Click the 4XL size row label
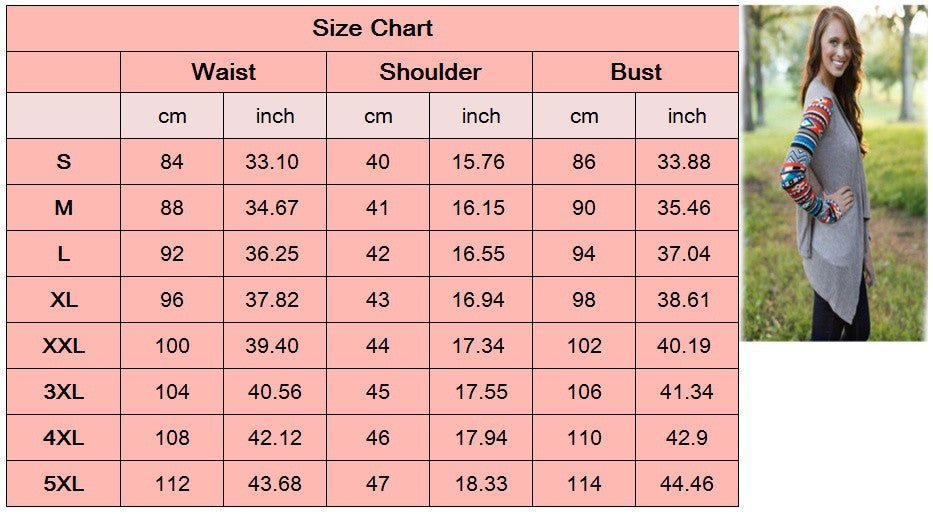The width and height of the screenshot is (933, 514). (x=64, y=438)
